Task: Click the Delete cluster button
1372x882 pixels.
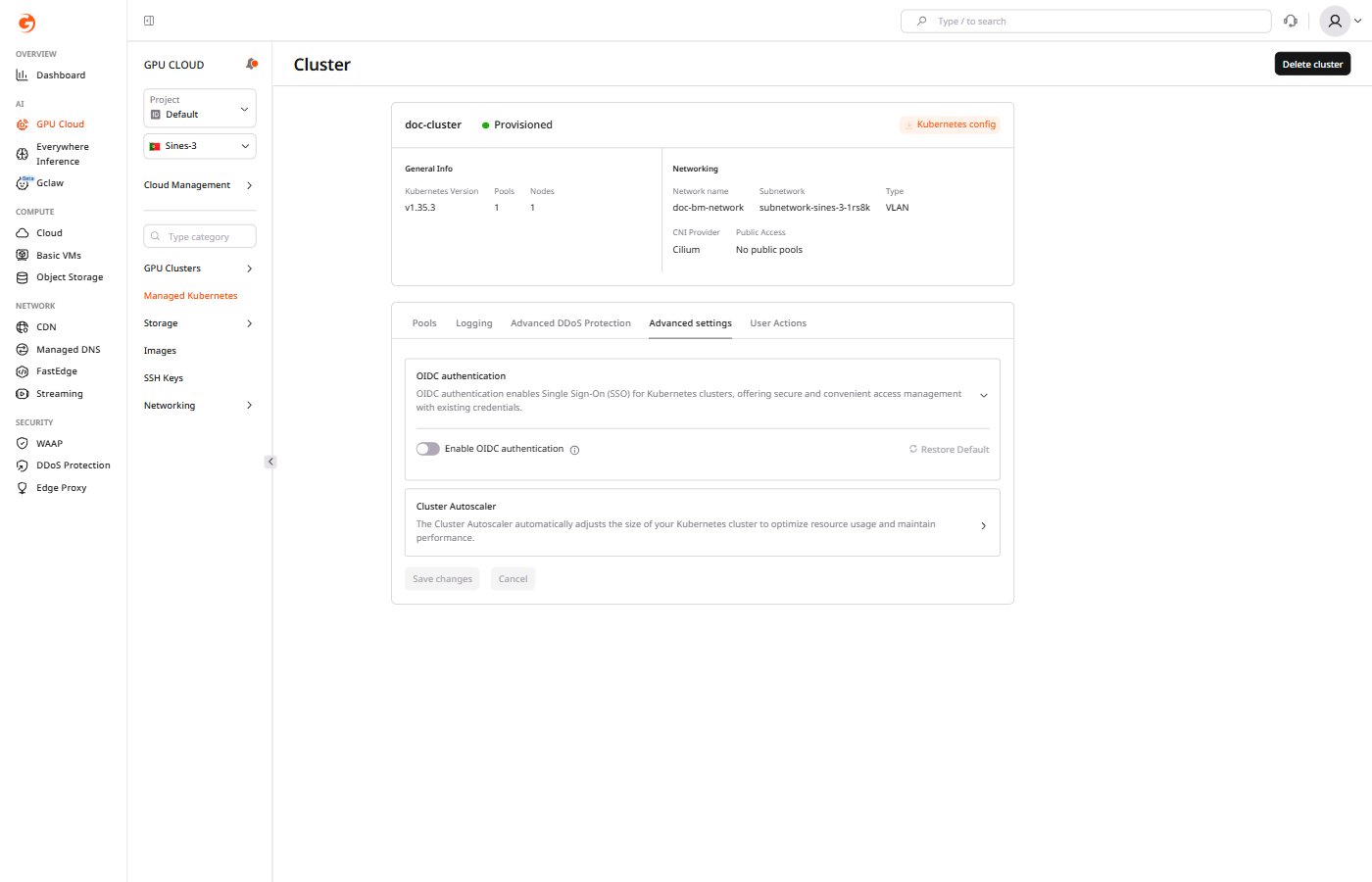Action: 1312,64
